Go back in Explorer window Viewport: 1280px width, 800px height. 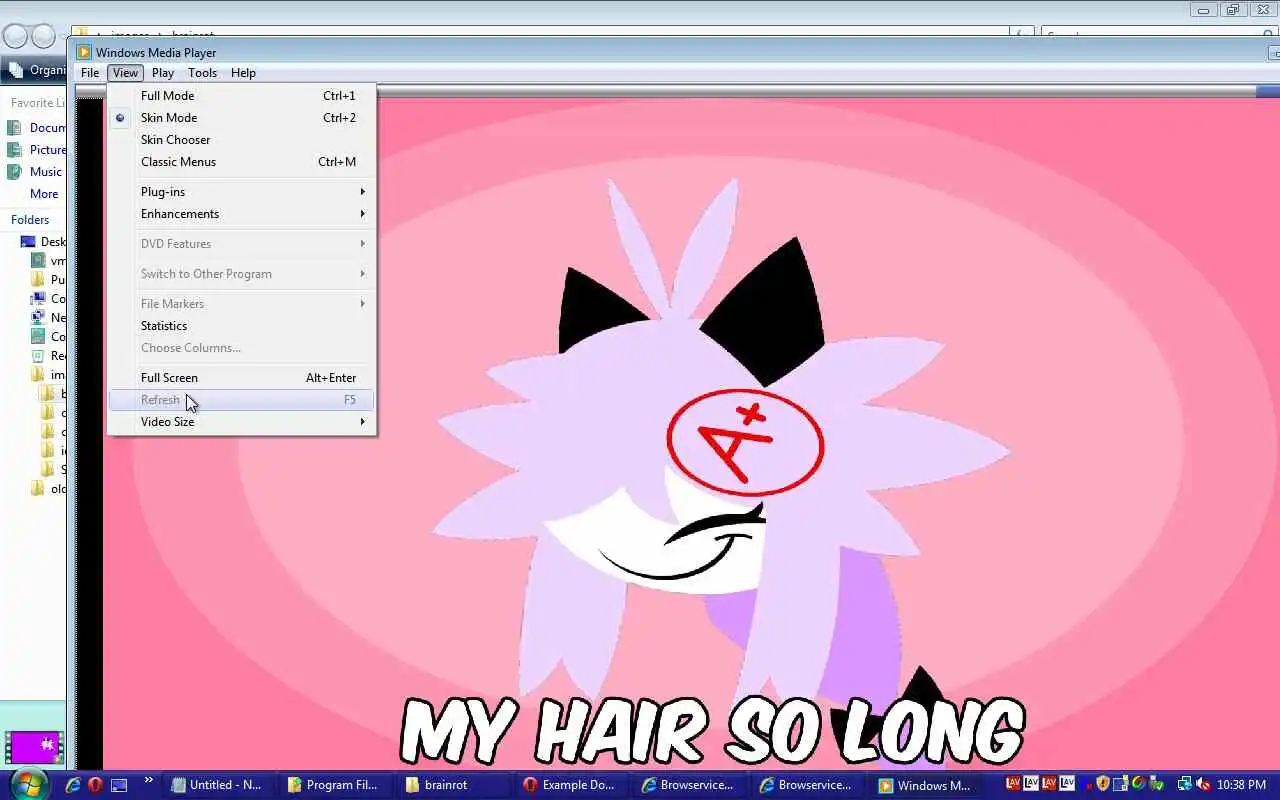click(x=15, y=36)
